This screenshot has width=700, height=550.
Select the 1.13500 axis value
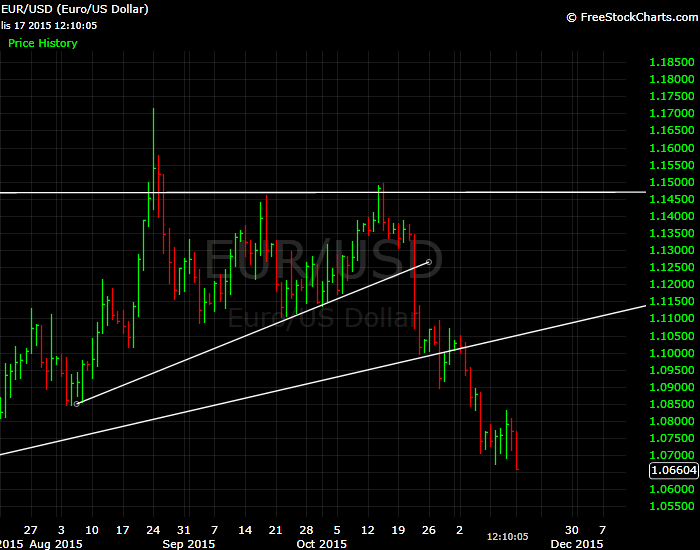(672, 233)
